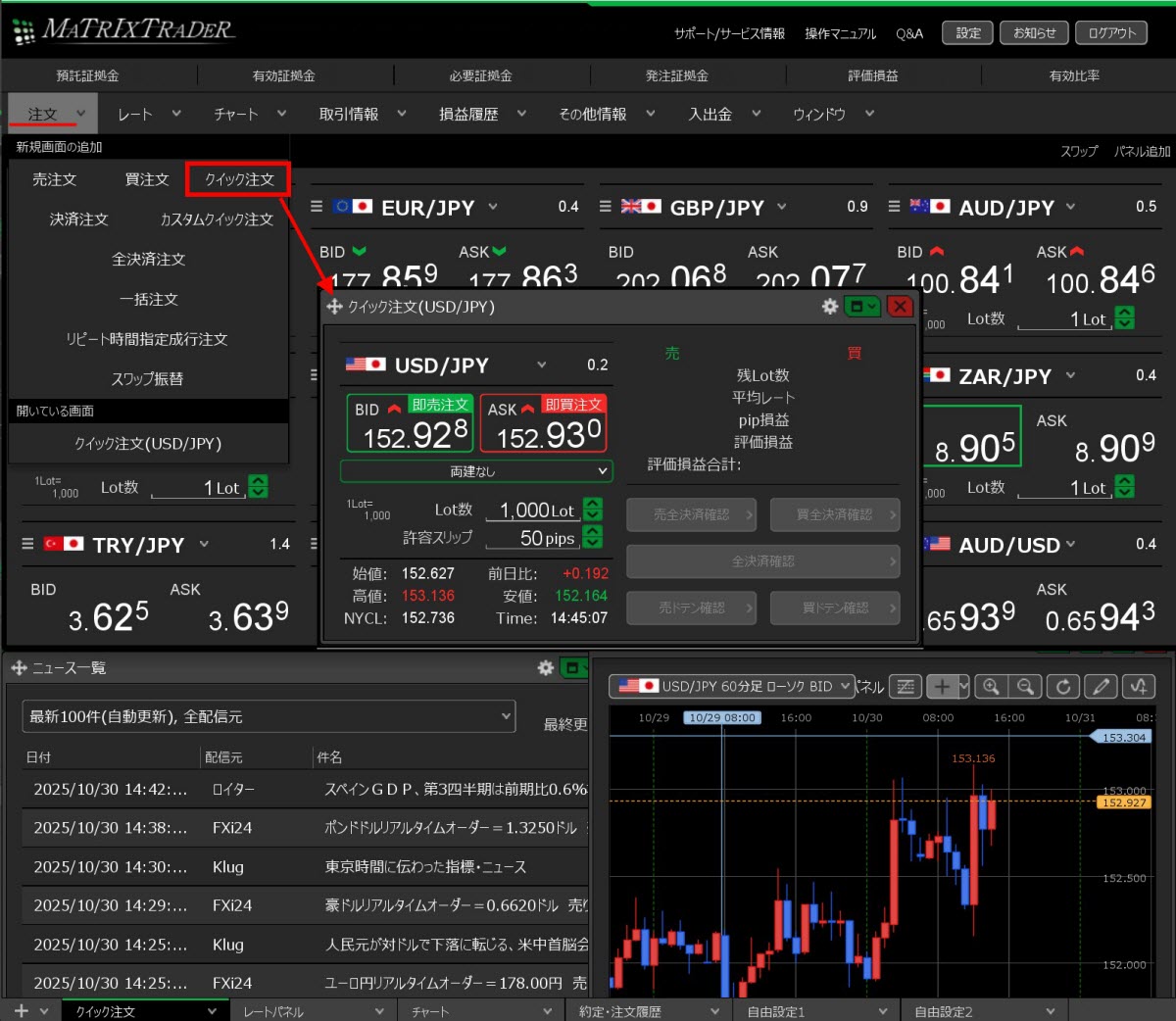1176x1021 pixels.
Task: Click the chart zoom-in magnifier icon
Action: click(x=991, y=686)
